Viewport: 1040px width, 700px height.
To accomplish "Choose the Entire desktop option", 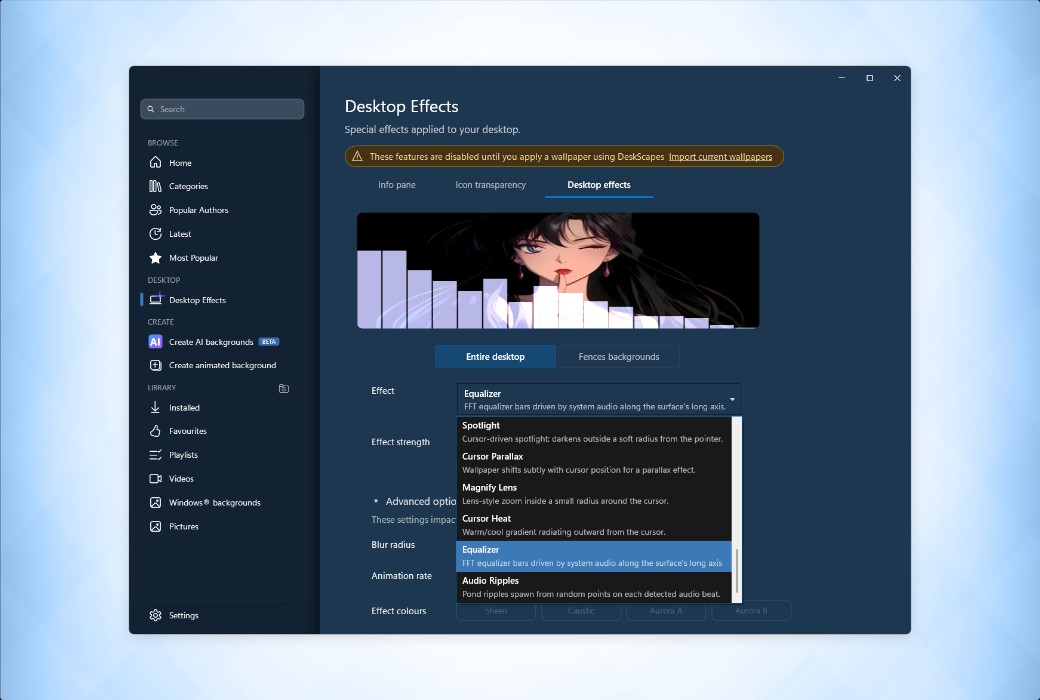I will coord(495,356).
